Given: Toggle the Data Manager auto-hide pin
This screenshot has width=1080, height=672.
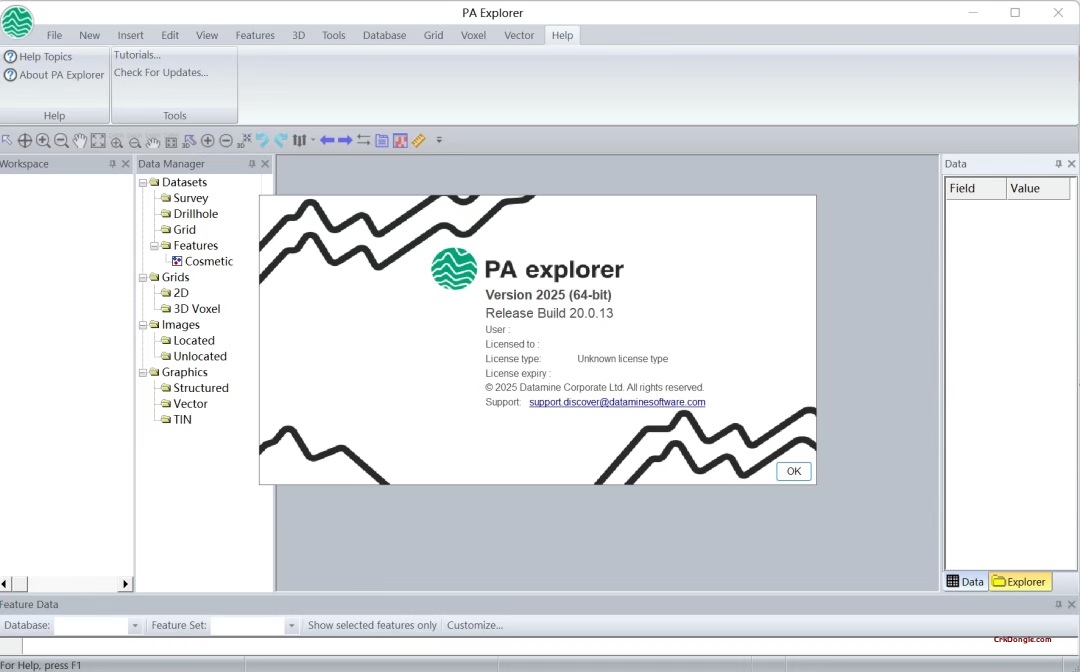Looking at the screenshot, I should coord(253,163).
